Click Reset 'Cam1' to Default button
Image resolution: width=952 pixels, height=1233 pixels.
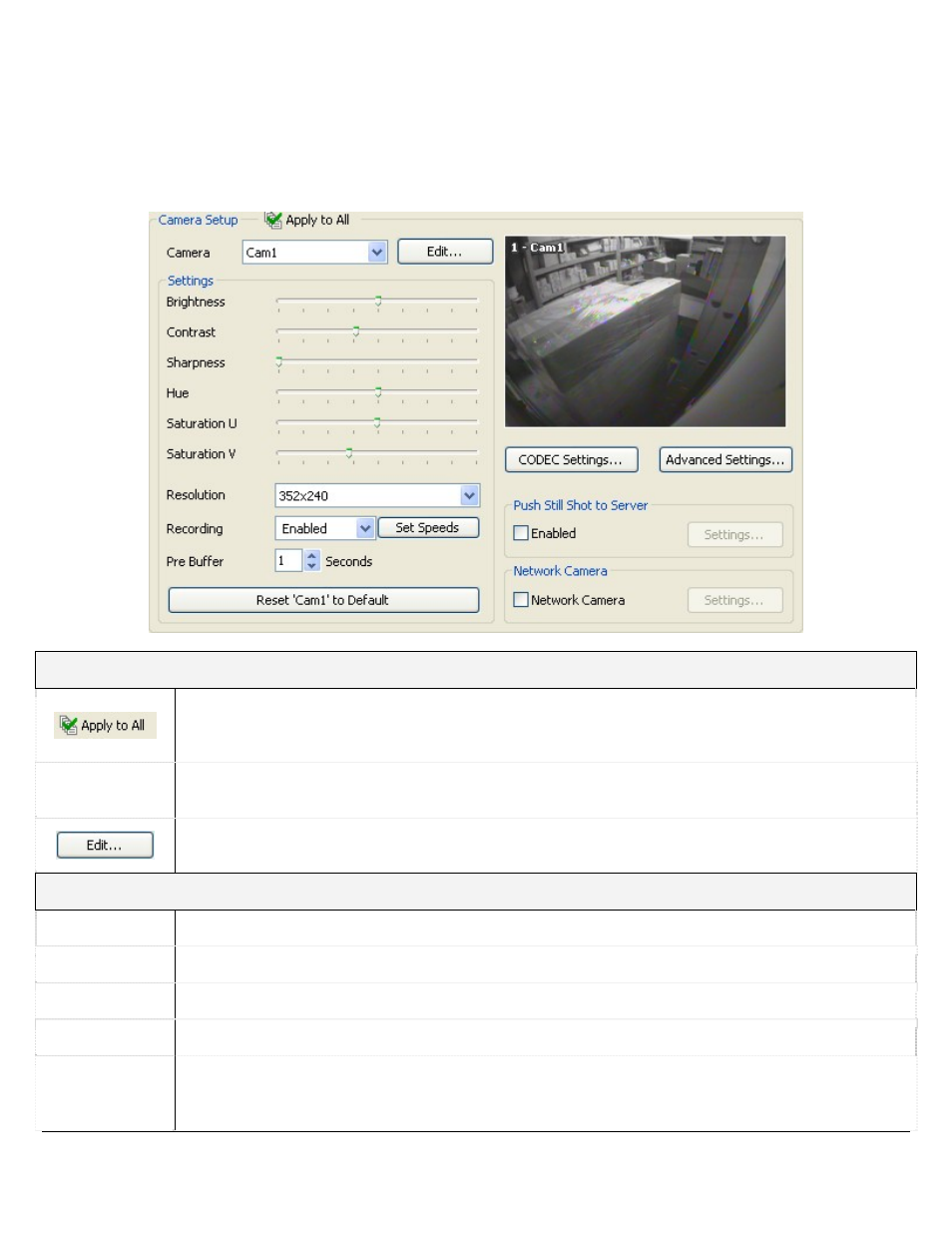[323, 600]
